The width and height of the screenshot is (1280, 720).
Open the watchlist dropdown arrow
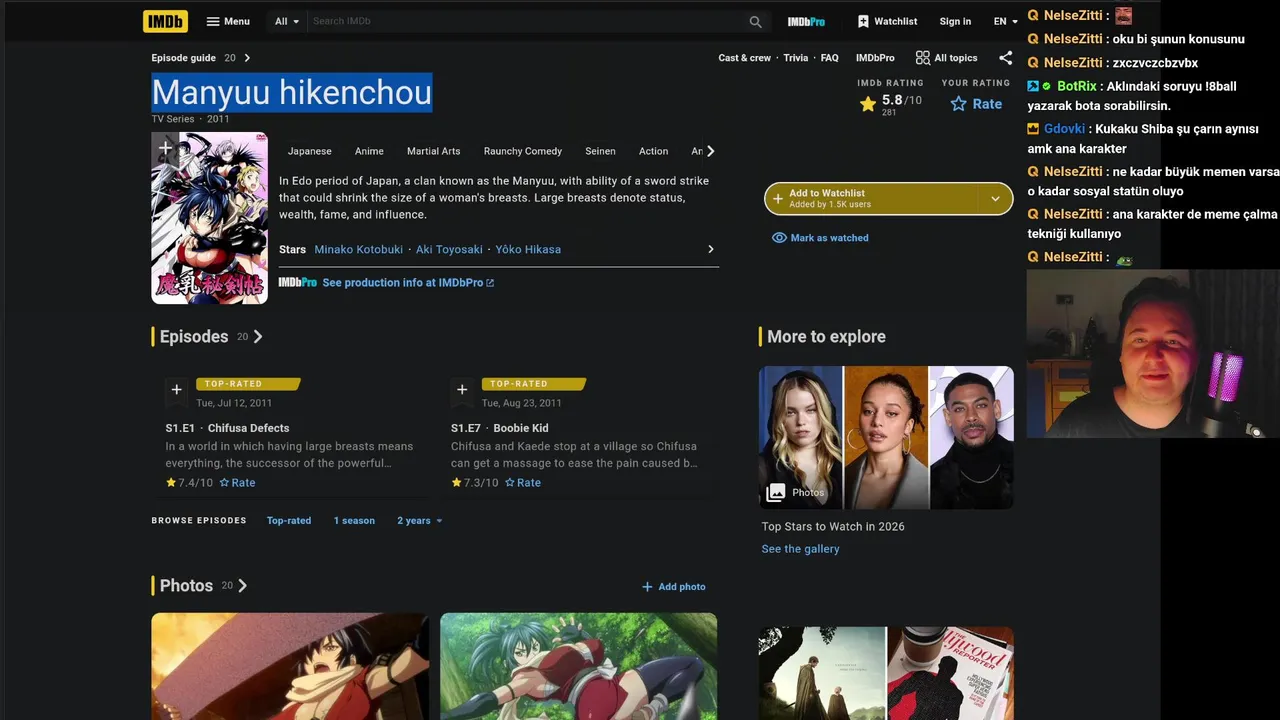995,198
